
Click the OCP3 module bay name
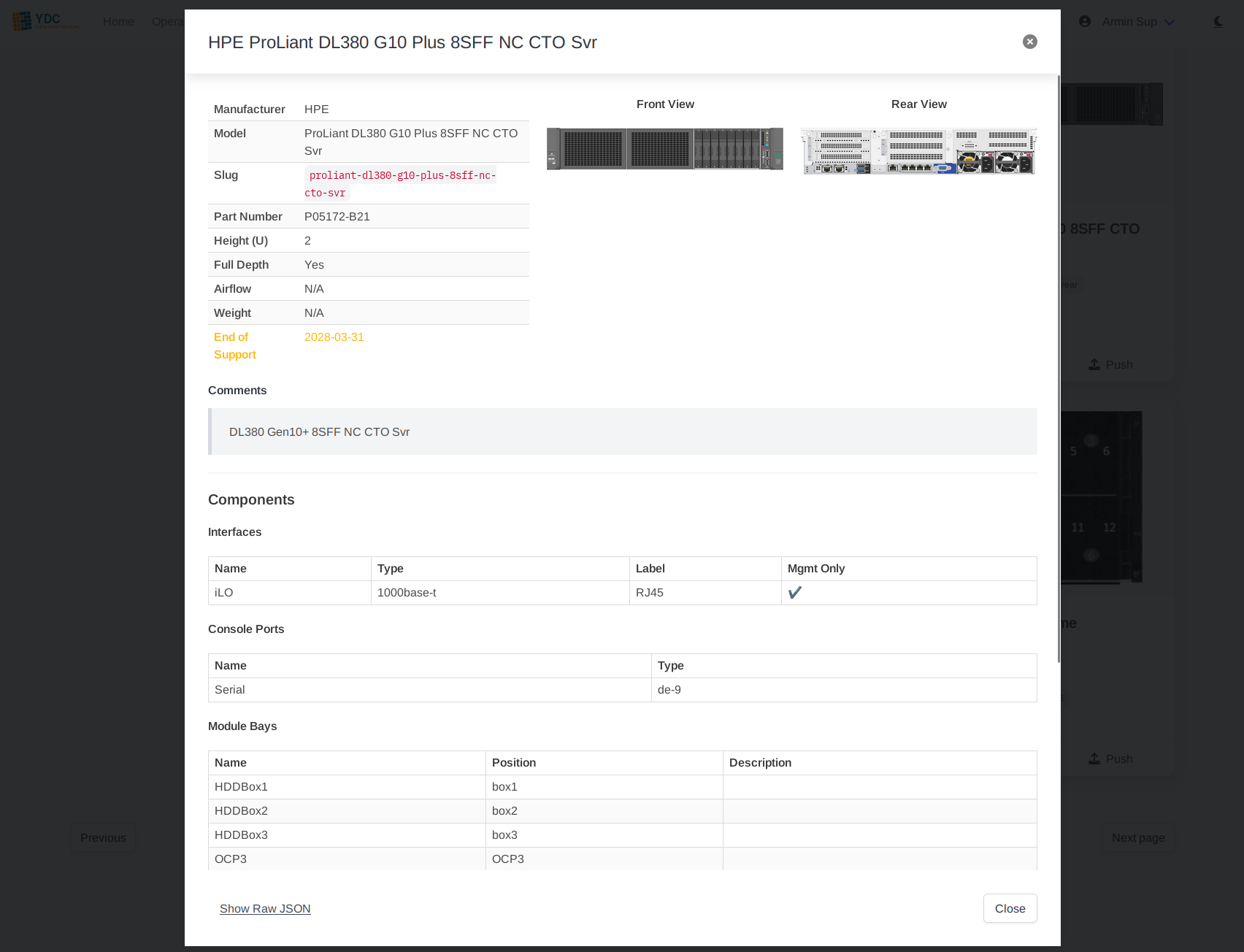[x=231, y=859]
